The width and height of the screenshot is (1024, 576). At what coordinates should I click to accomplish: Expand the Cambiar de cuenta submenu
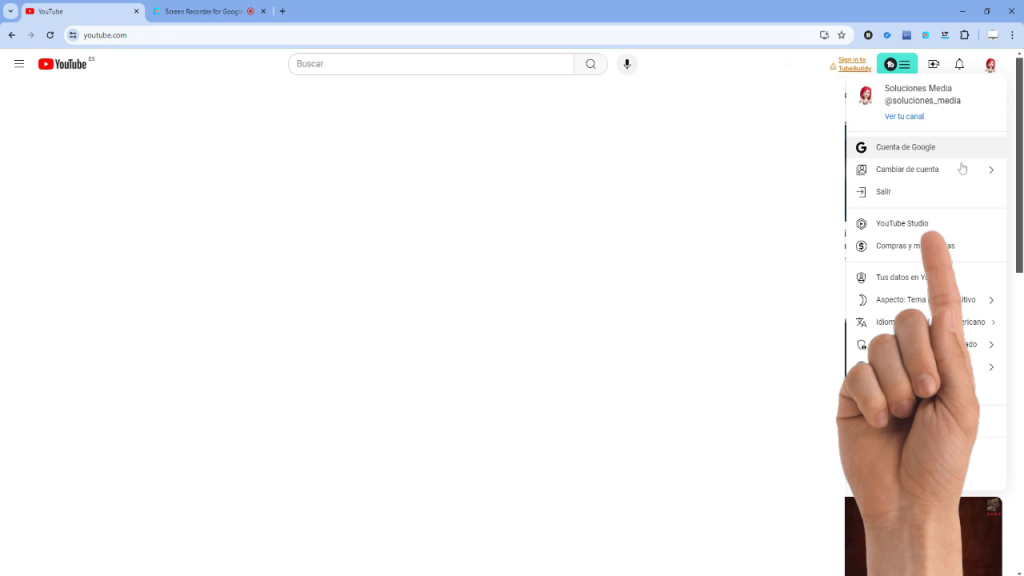click(x=991, y=170)
